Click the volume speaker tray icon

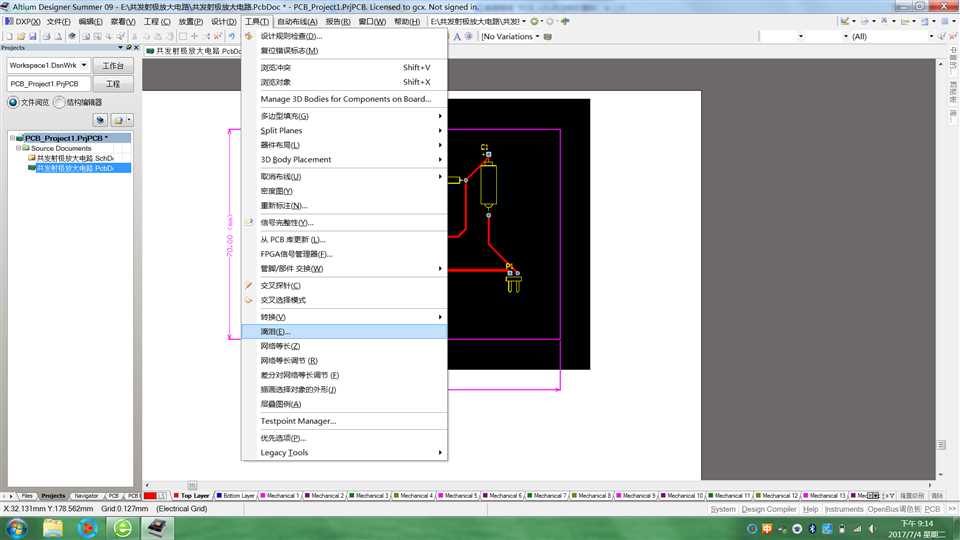[x=872, y=528]
